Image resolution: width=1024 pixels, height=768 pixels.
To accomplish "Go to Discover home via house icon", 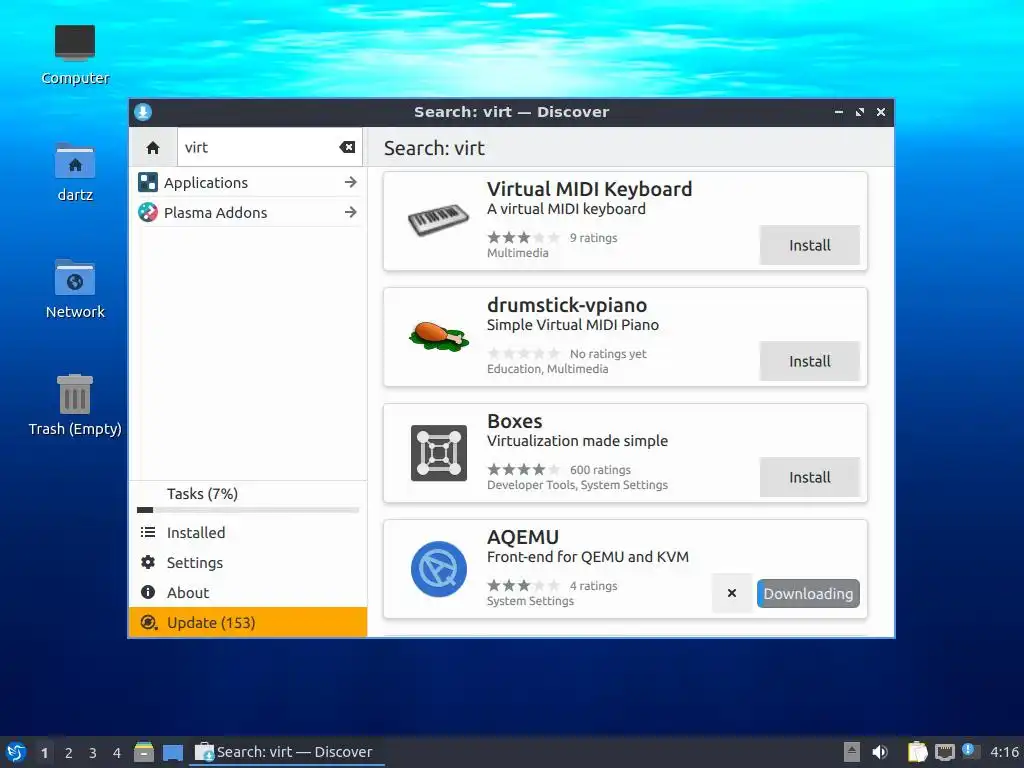I will point(153,148).
